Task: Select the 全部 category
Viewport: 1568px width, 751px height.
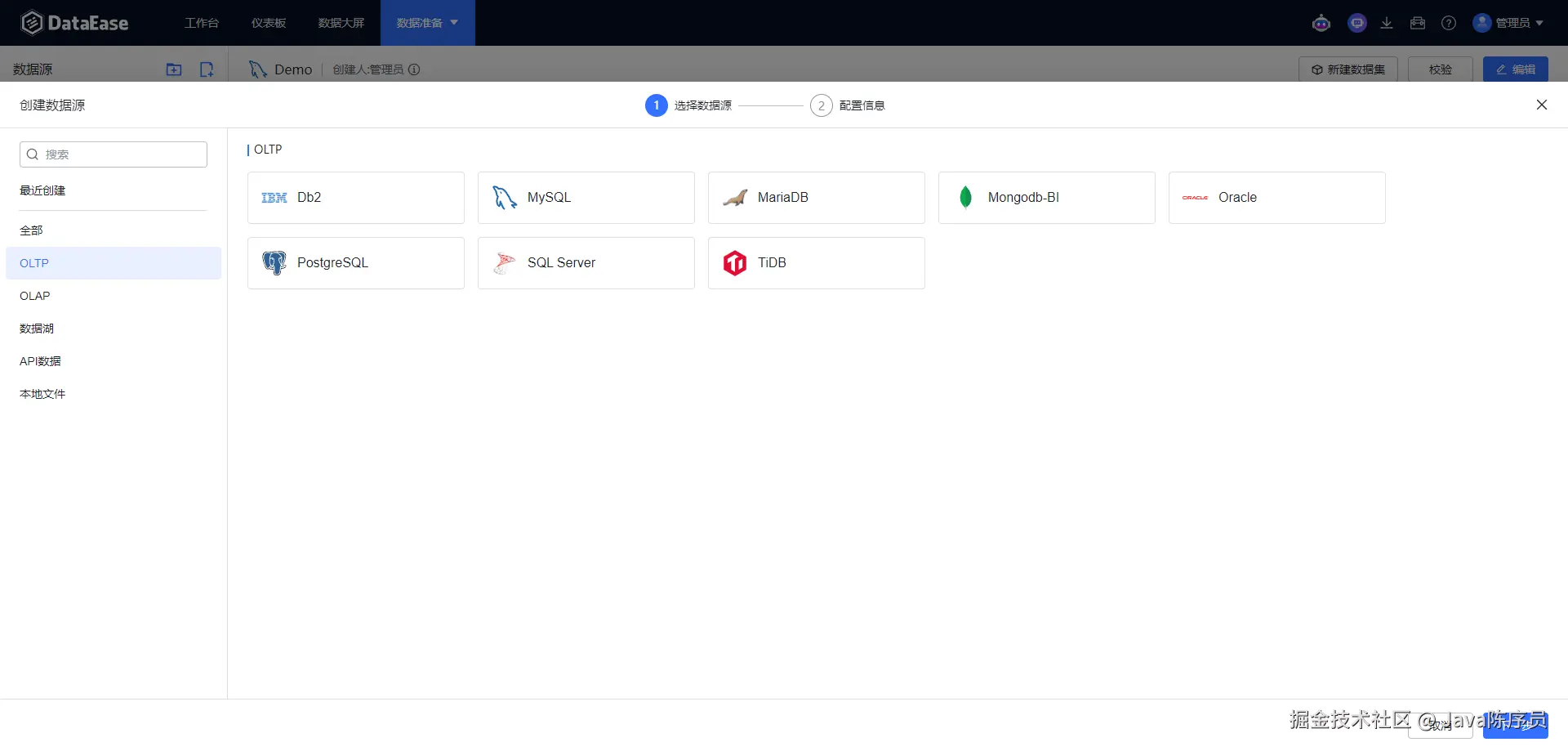Action: [114, 230]
